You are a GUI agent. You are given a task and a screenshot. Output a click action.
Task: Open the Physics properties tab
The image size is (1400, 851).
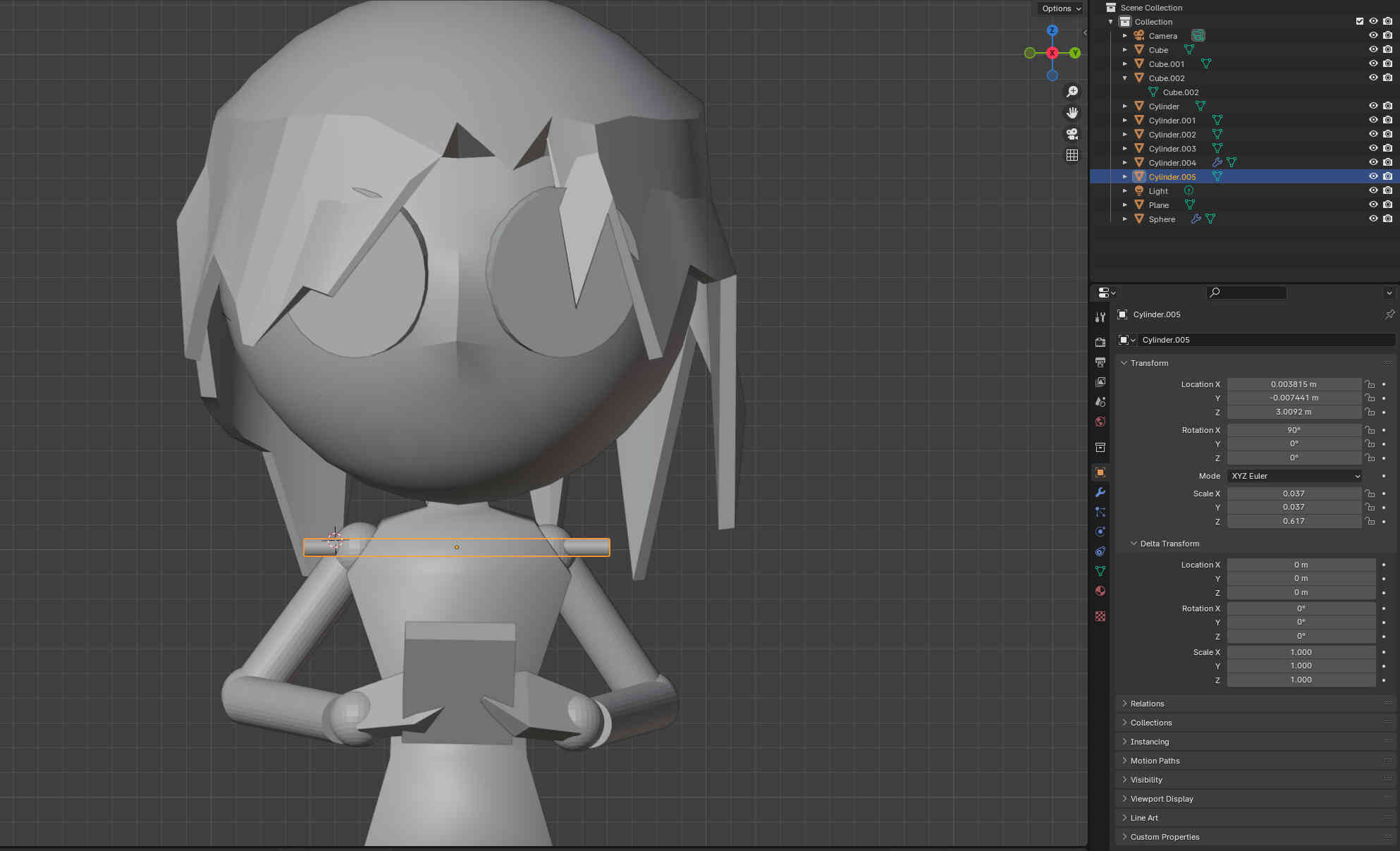pos(1100,532)
